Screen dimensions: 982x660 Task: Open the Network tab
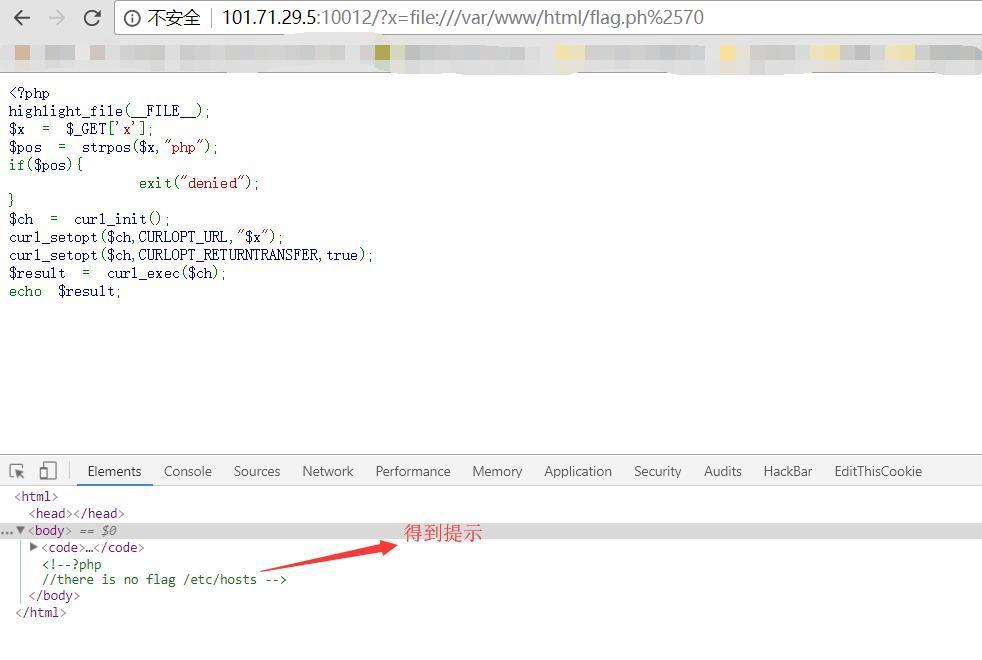328,471
